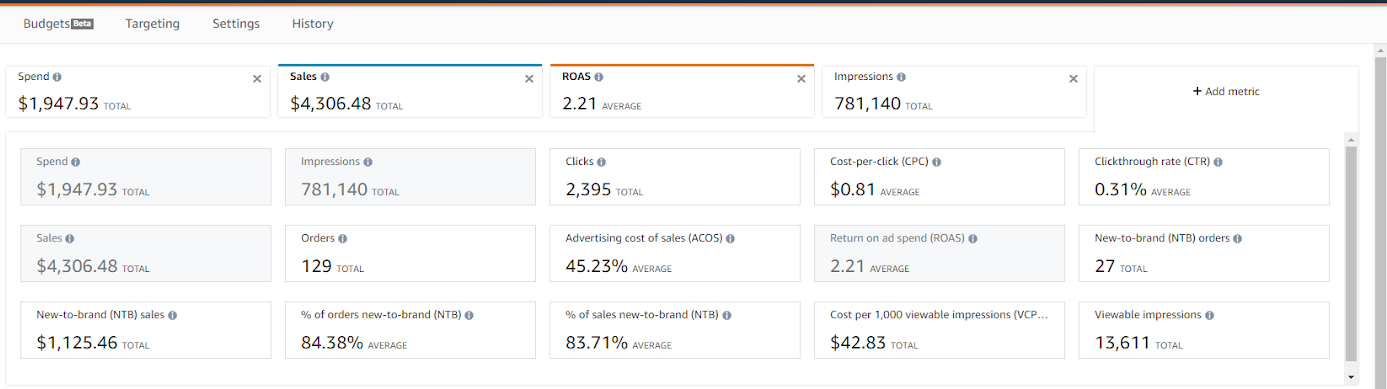Click info icon next to top Impressions metric
The width and height of the screenshot is (1387, 389).
(x=902, y=77)
